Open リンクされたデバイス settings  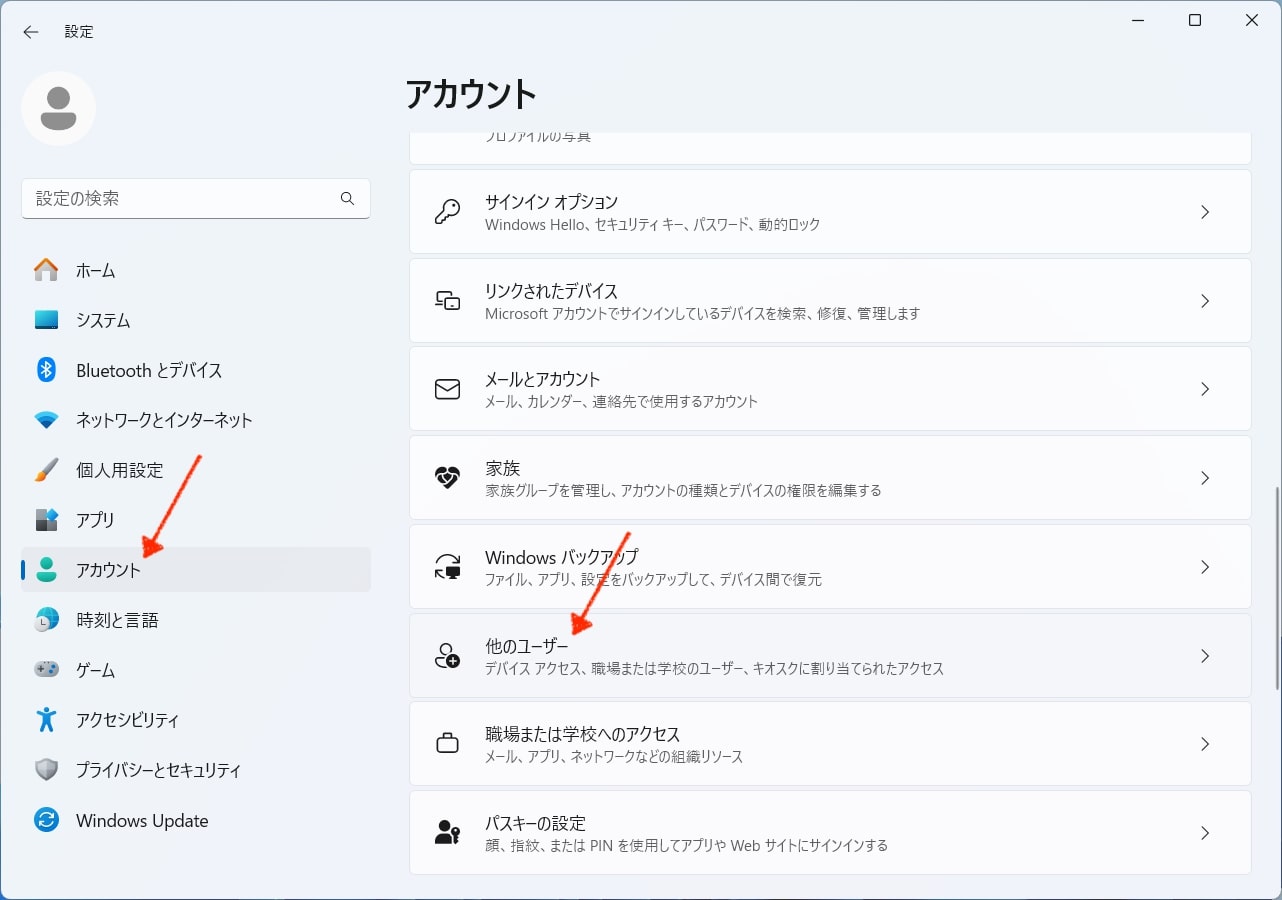[x=830, y=300]
